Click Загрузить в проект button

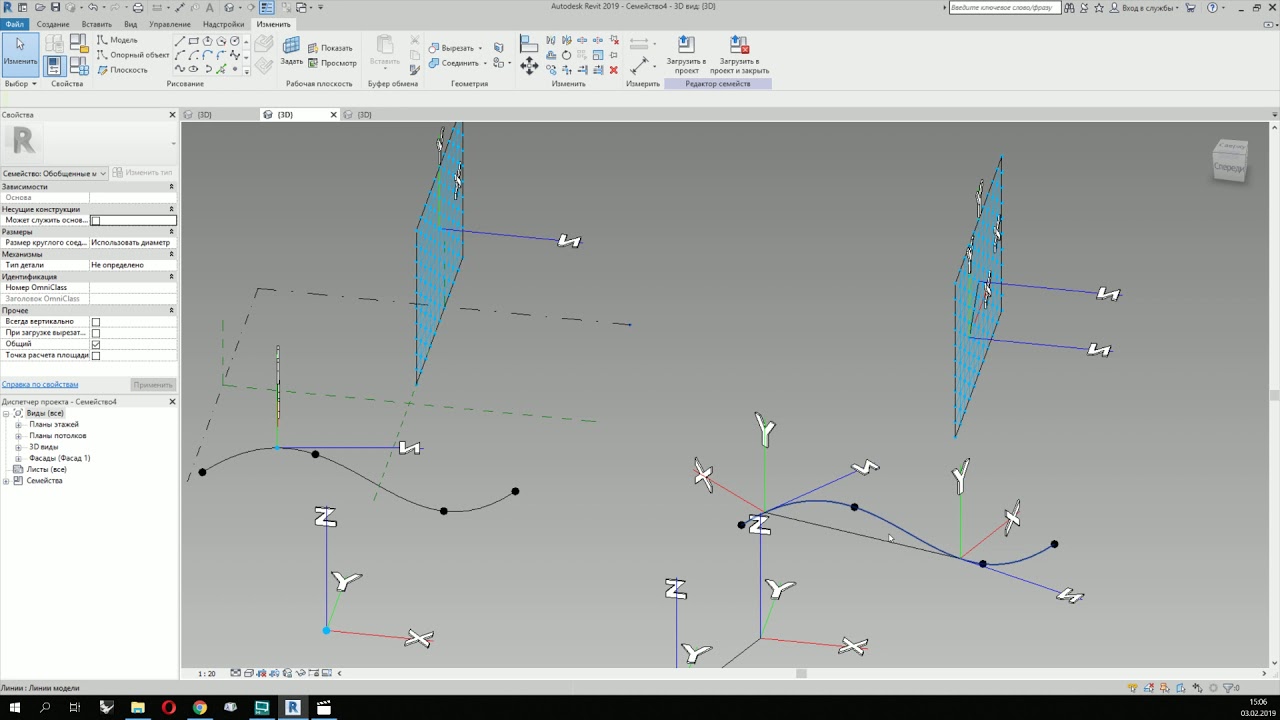686,55
